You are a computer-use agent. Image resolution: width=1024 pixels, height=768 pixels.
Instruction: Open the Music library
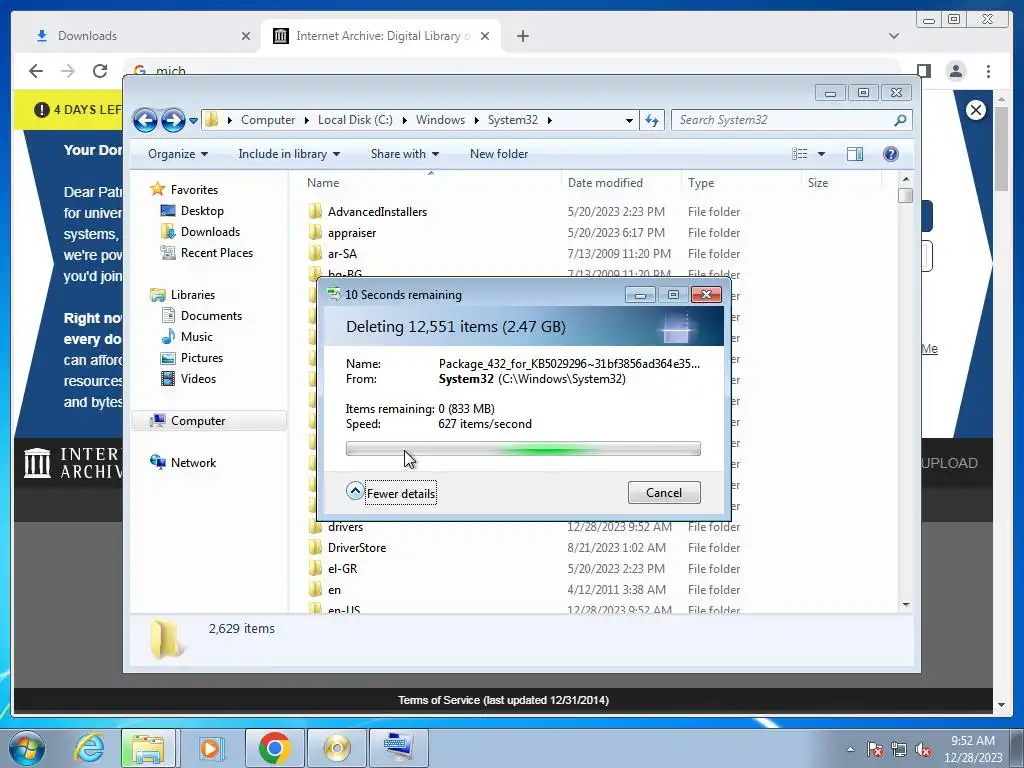click(196, 337)
